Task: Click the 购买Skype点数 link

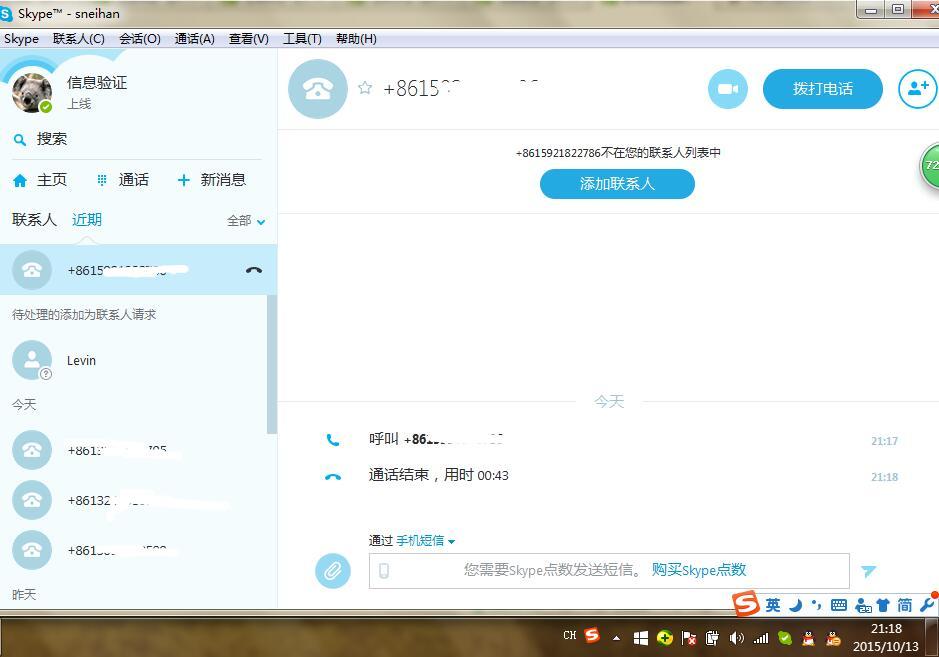Action: (x=699, y=570)
